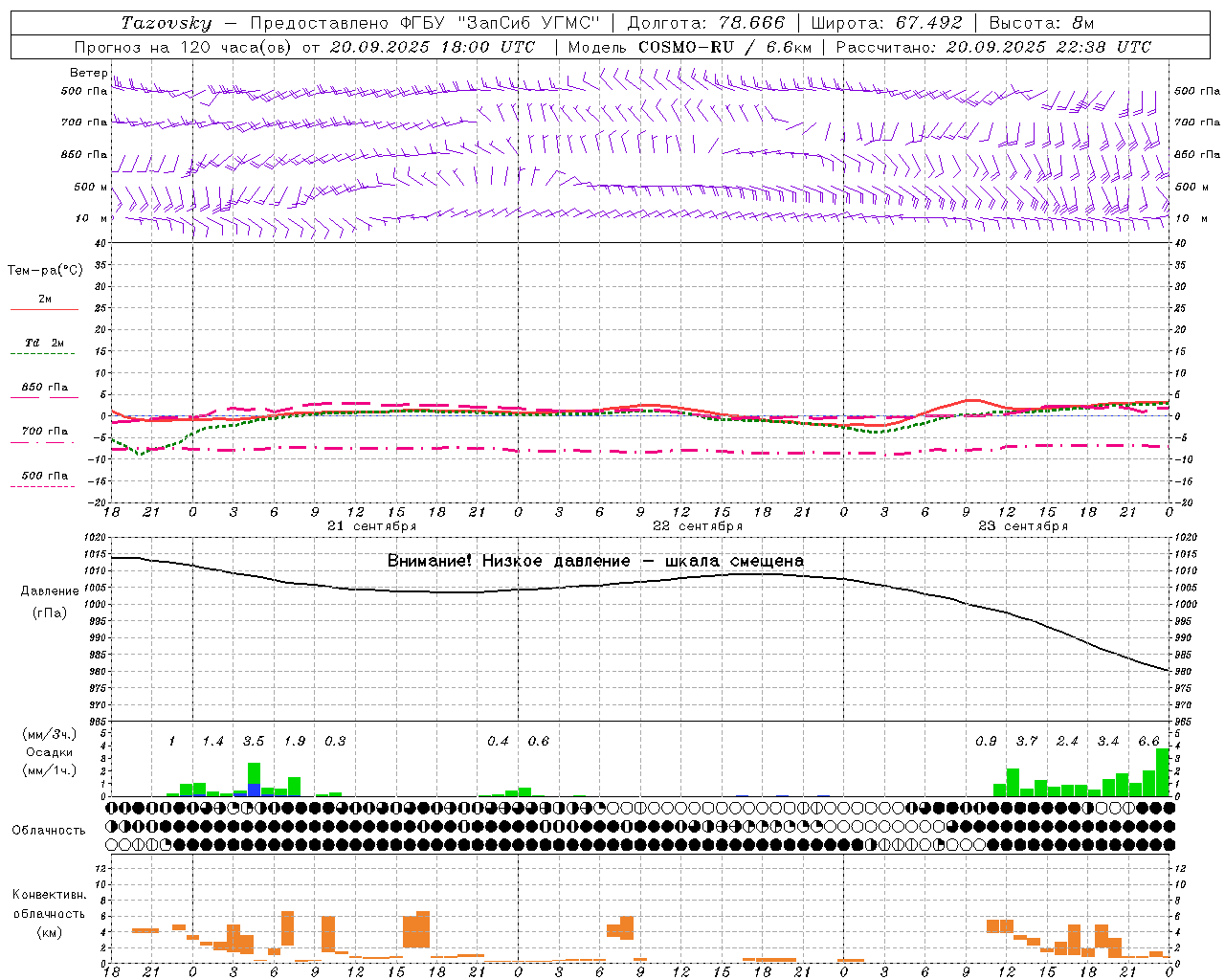Click the "Высота: 8м" elevation text

[x=1041, y=23]
